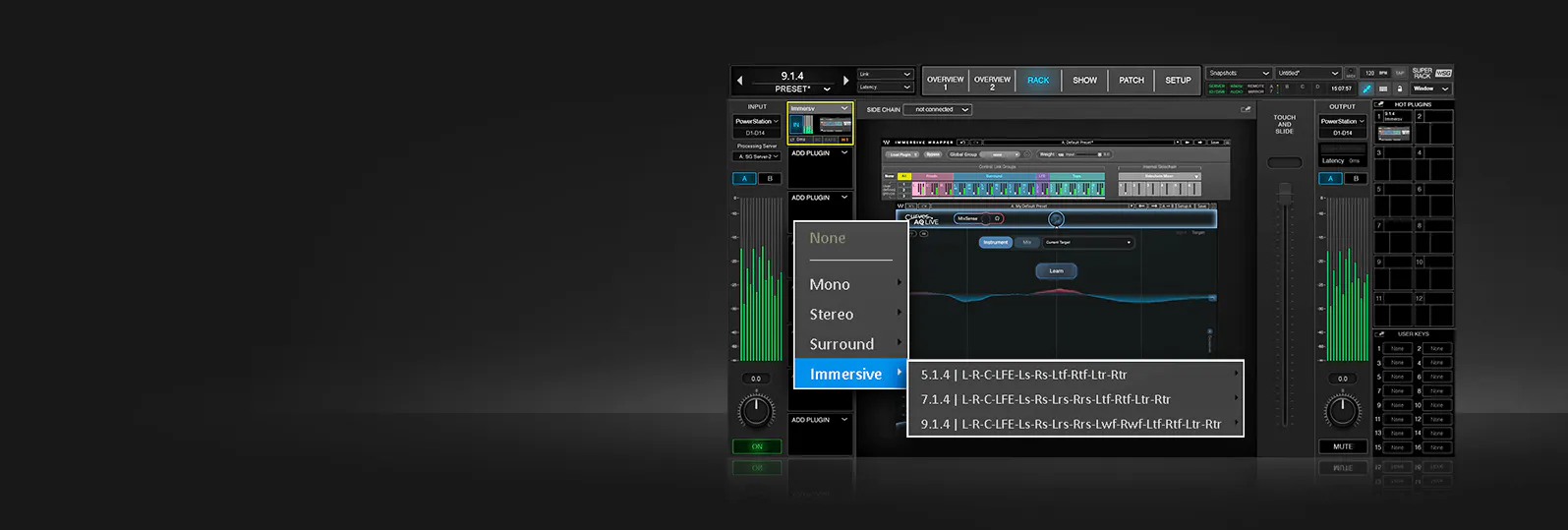The width and height of the screenshot is (1568, 530).
Task: Adjust the input gain knob
Action: 756,409
